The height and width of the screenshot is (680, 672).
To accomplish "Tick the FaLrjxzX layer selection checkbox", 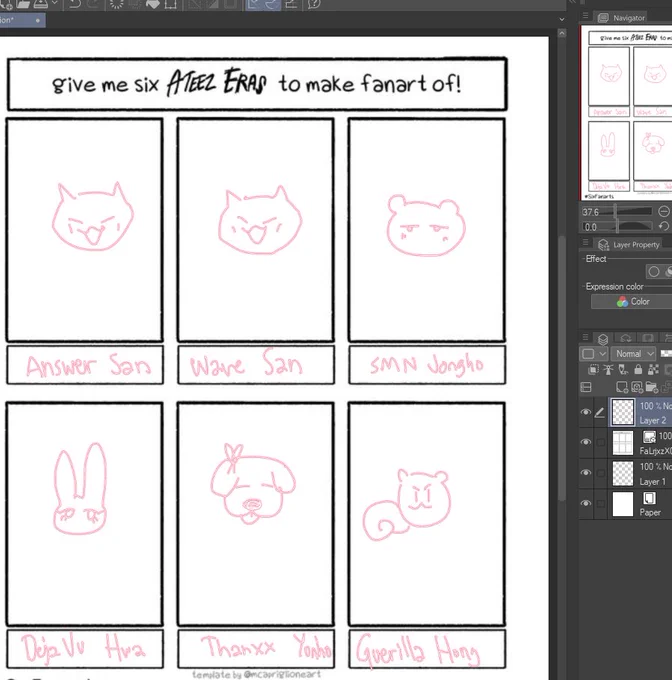I will click(x=600, y=442).
